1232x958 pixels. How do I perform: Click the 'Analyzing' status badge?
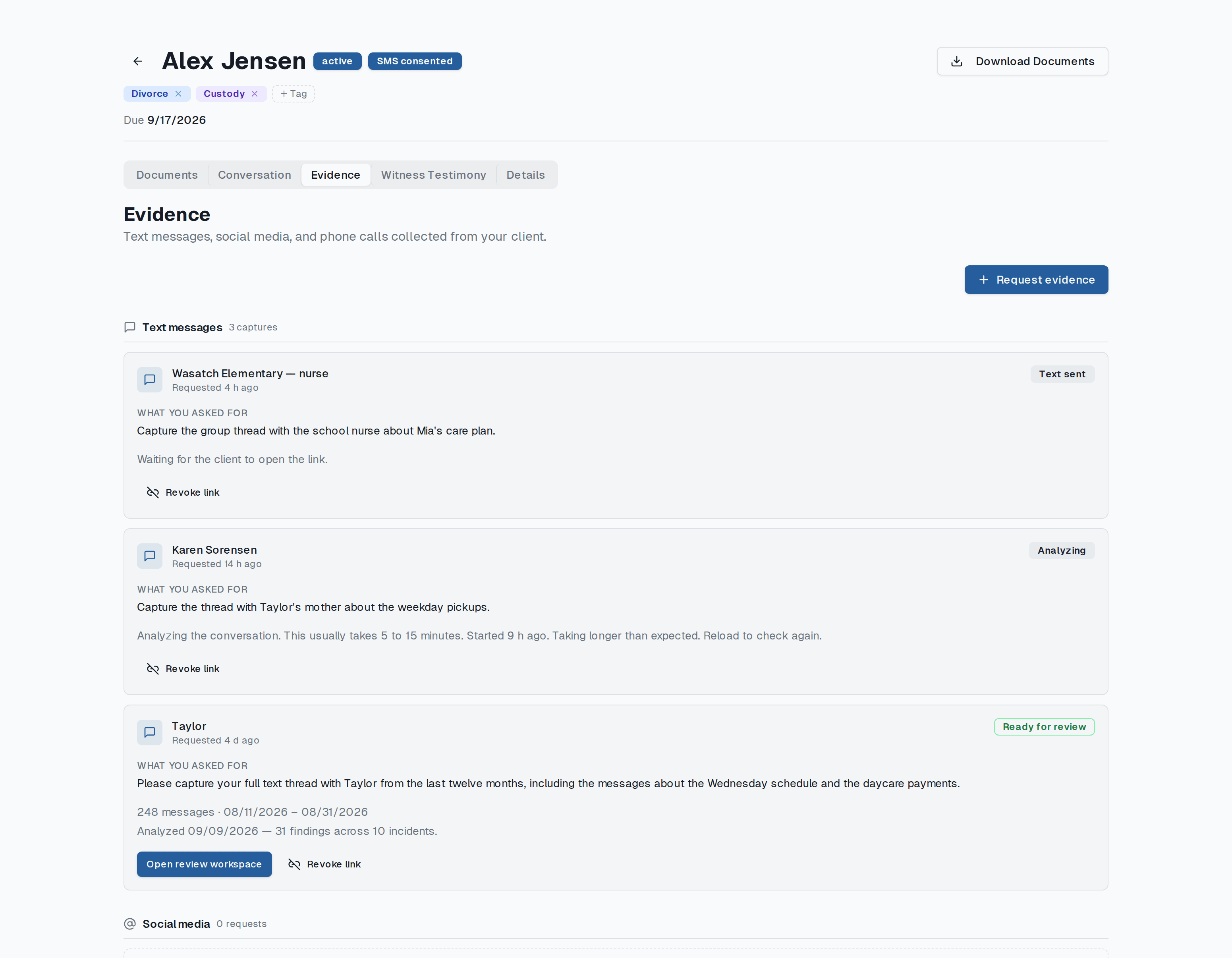click(x=1061, y=550)
